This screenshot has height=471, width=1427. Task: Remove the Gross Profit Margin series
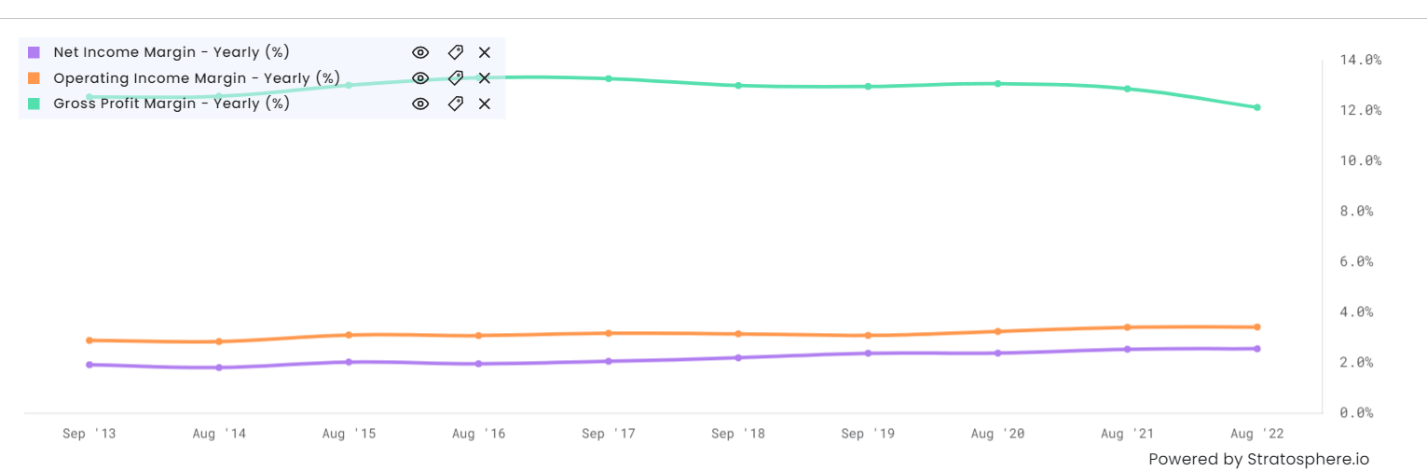(x=485, y=104)
